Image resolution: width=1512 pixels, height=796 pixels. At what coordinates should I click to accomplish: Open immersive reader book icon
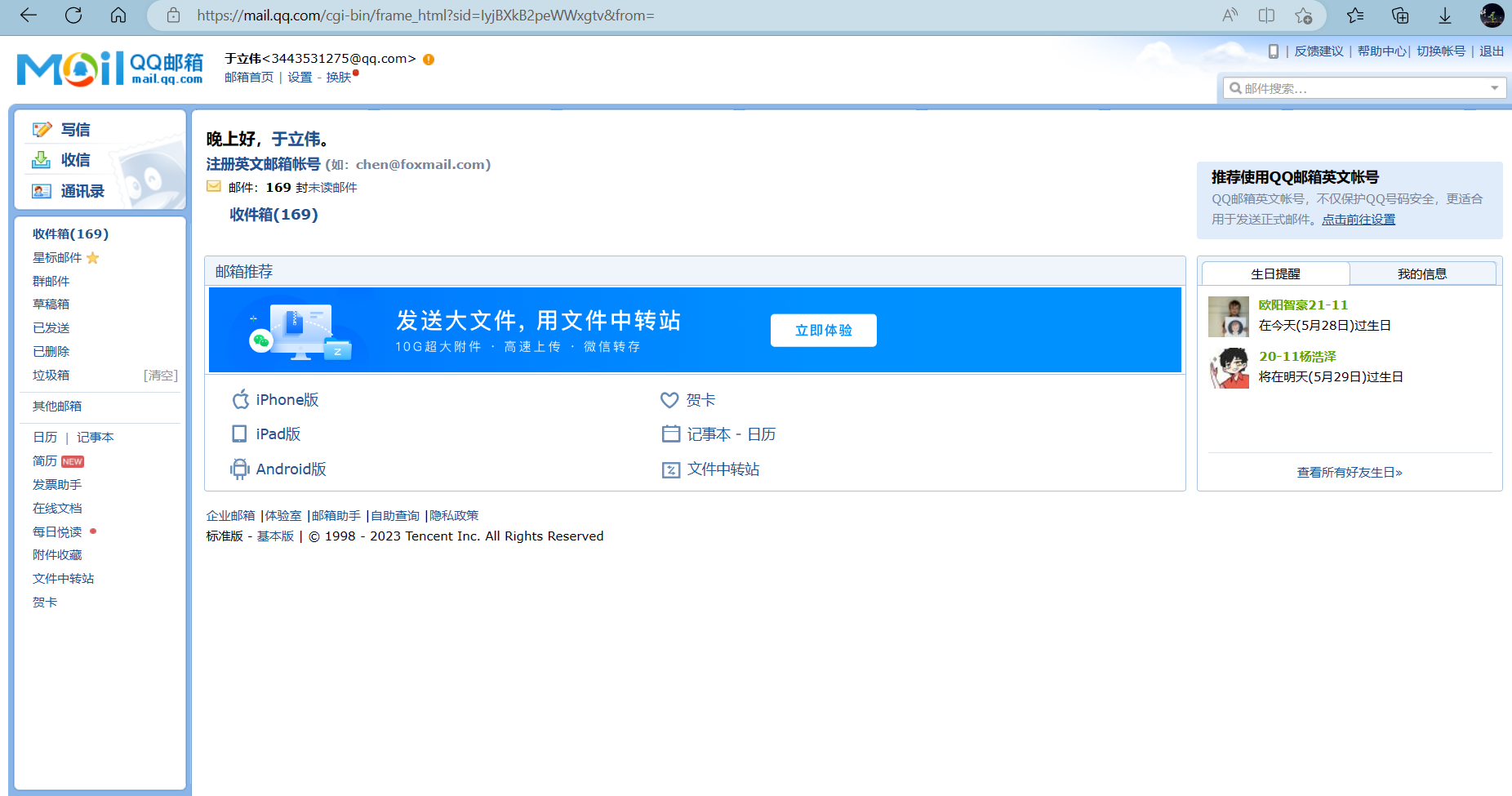[1266, 16]
